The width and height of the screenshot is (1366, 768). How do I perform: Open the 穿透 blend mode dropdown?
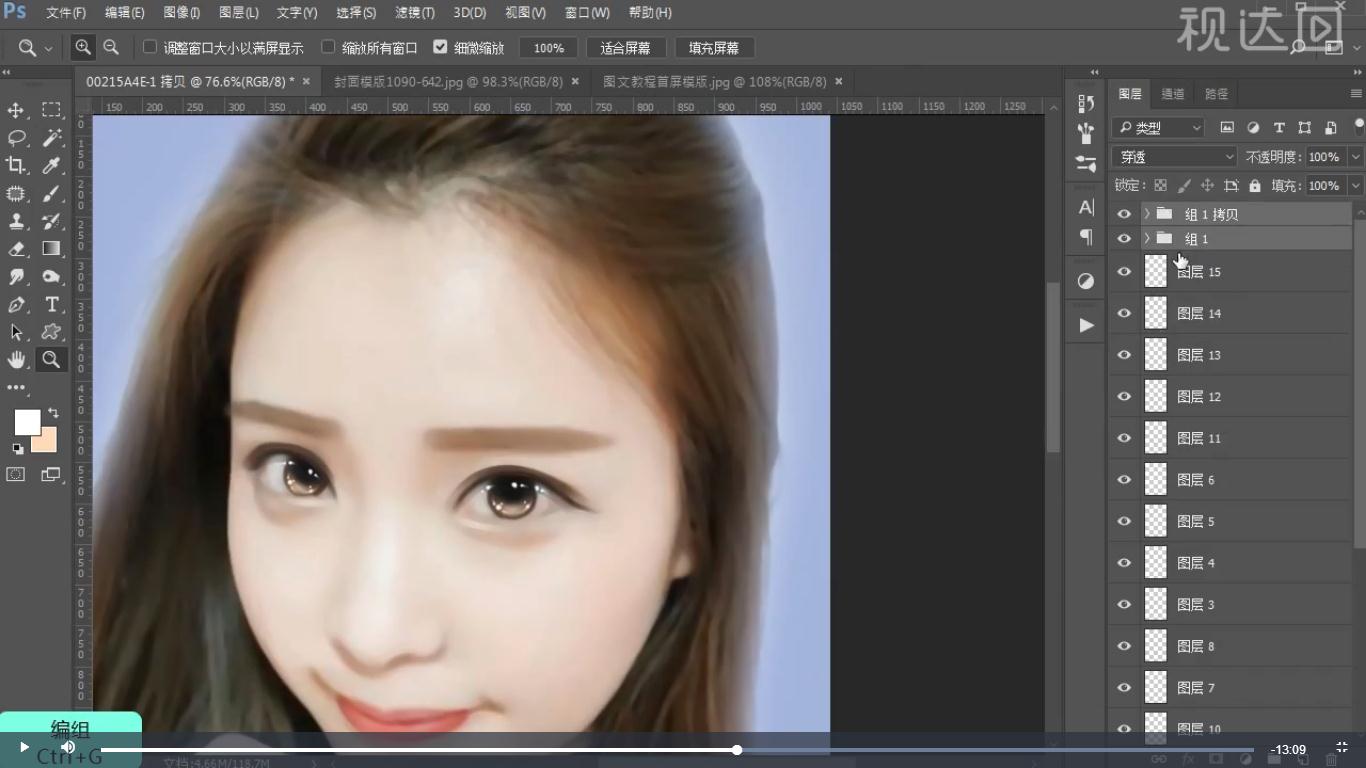pyautogui.click(x=1175, y=157)
